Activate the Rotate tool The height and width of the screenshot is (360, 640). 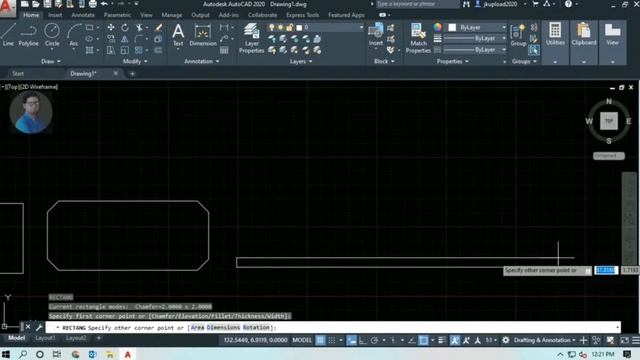pos(124,27)
